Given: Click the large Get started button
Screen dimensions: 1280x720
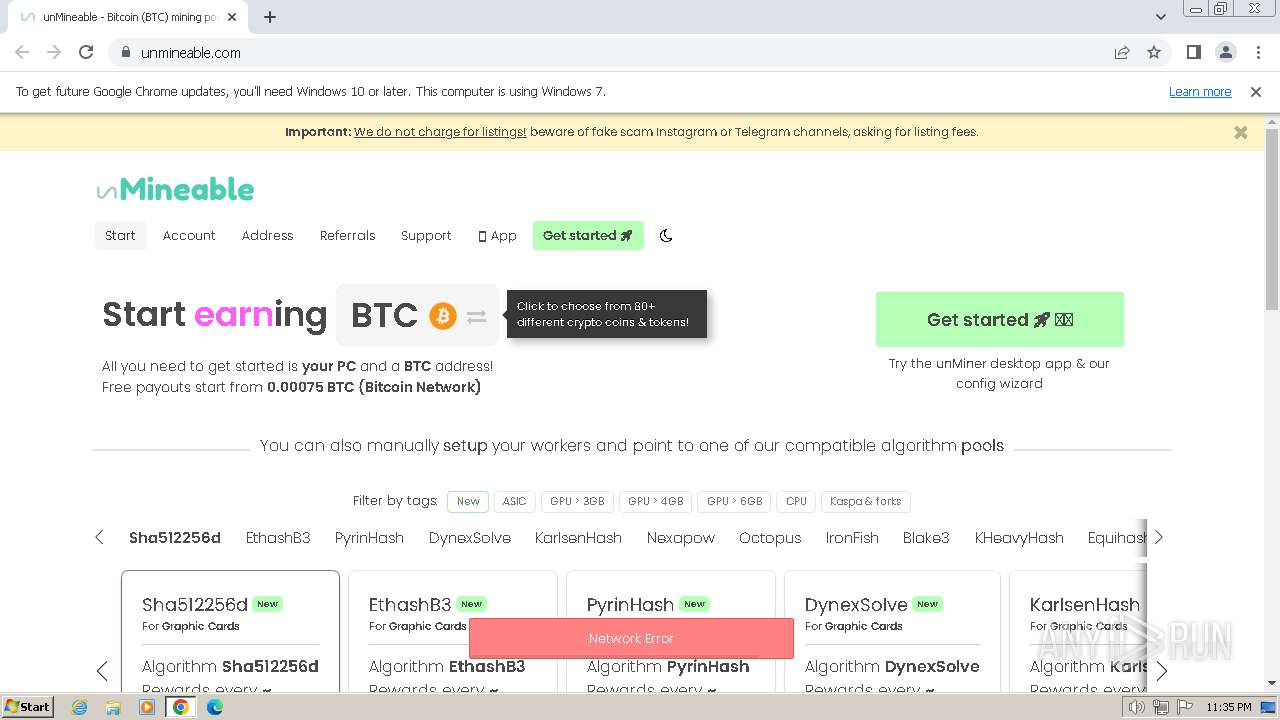Looking at the screenshot, I should point(999,319).
